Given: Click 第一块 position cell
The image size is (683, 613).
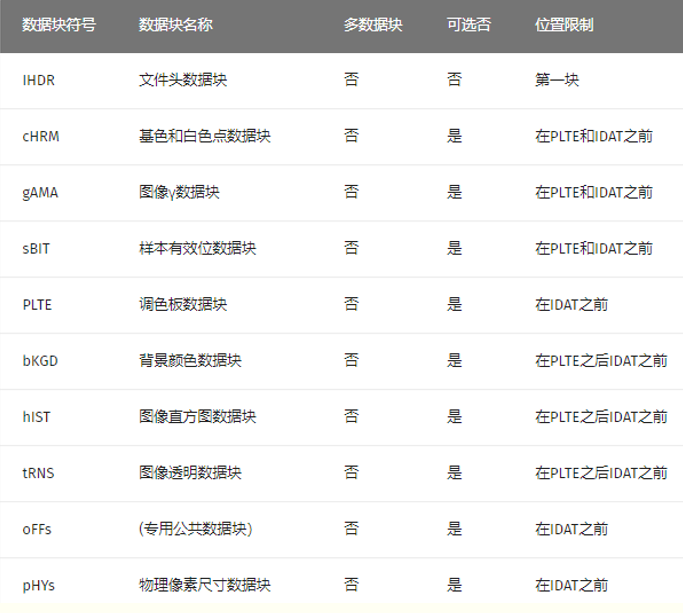Looking at the screenshot, I should [557, 80].
